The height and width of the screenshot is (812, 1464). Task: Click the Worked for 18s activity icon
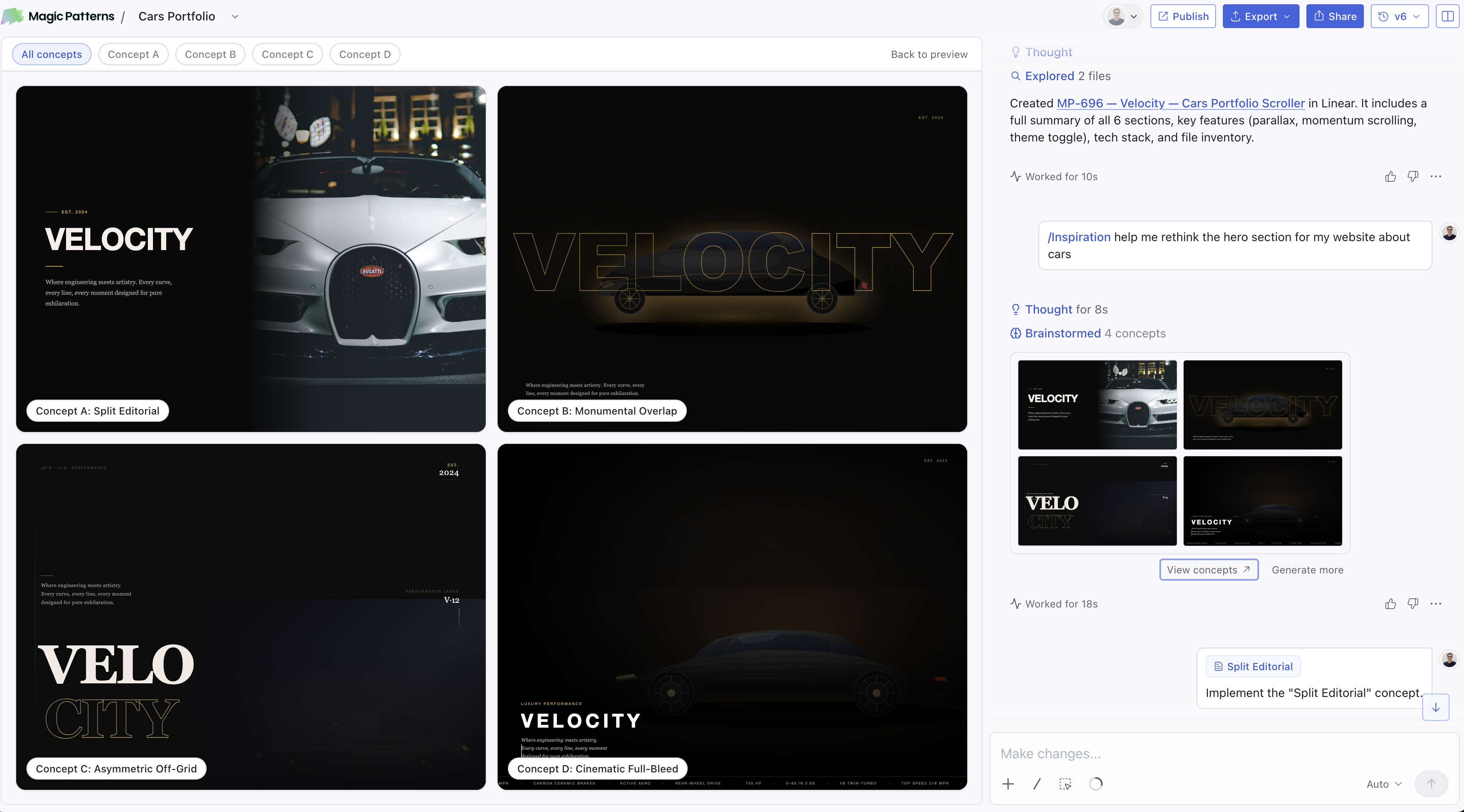click(x=1016, y=604)
